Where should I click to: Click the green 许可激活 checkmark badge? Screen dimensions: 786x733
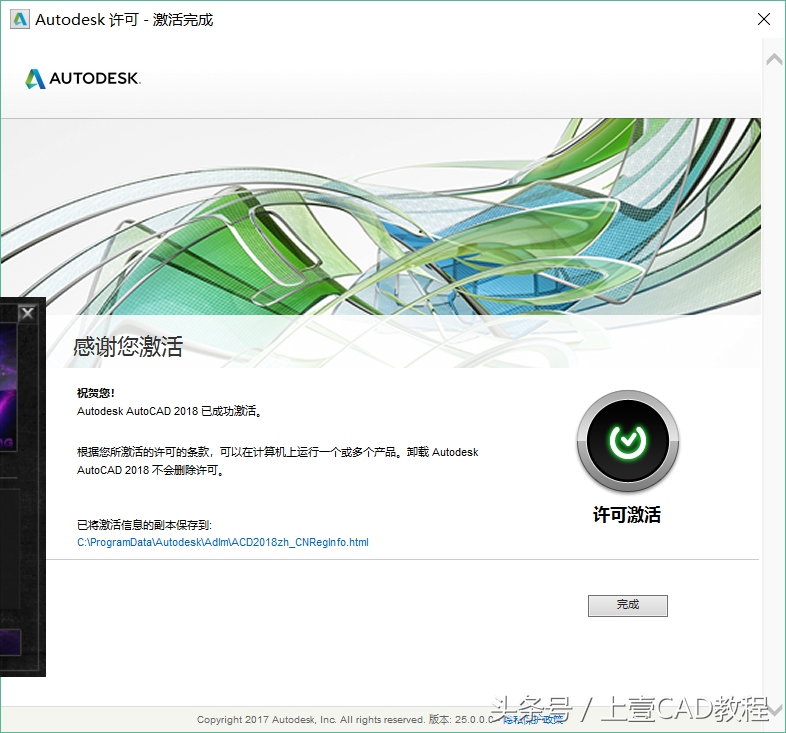coord(628,442)
